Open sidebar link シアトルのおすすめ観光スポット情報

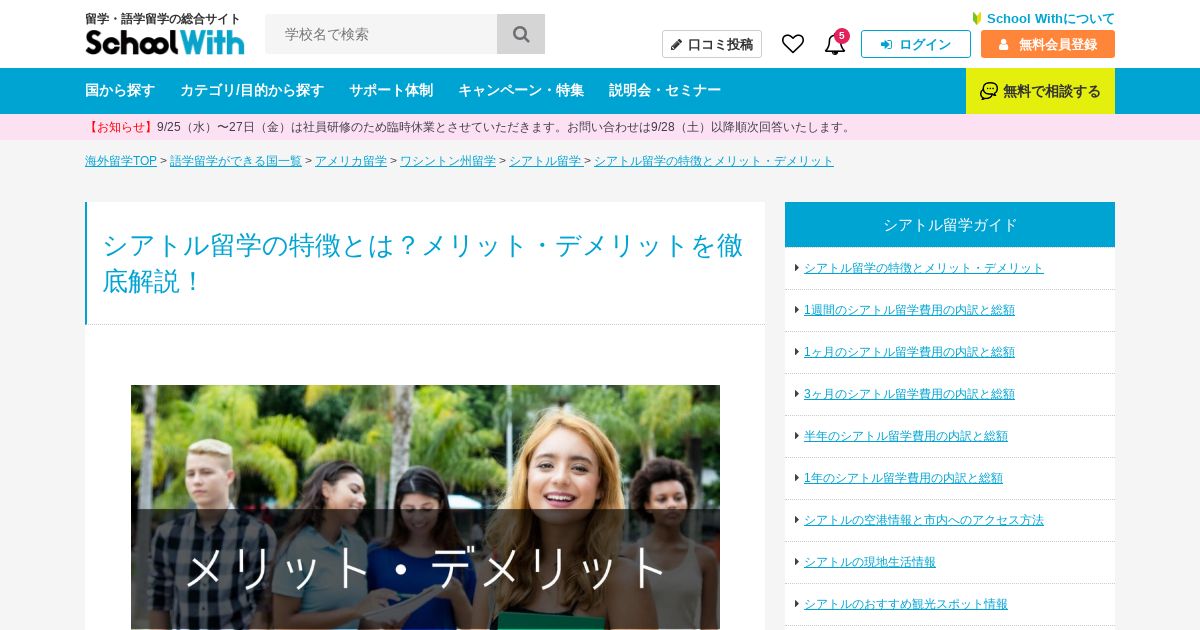(906, 604)
